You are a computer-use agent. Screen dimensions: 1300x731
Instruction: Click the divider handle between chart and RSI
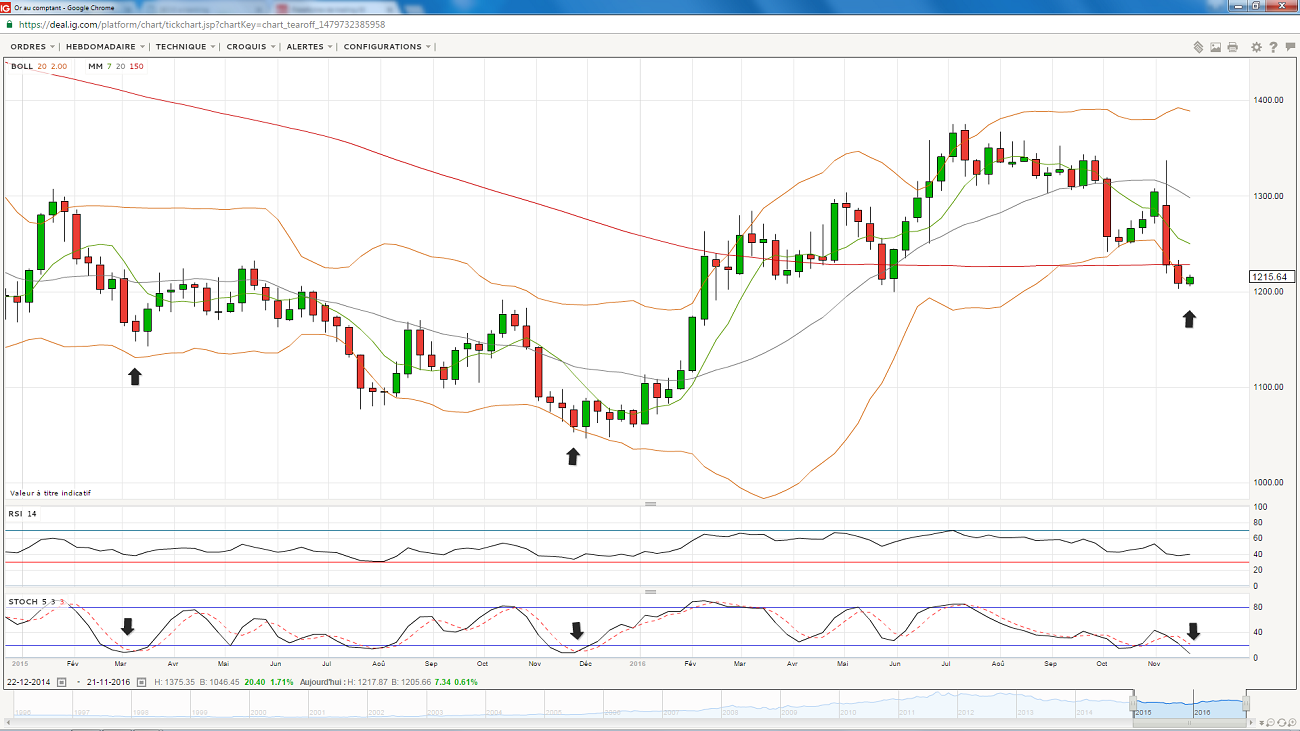650,503
